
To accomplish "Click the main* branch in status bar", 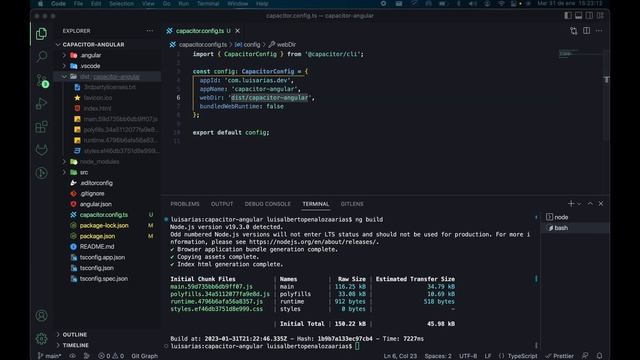I will (x=49, y=356).
